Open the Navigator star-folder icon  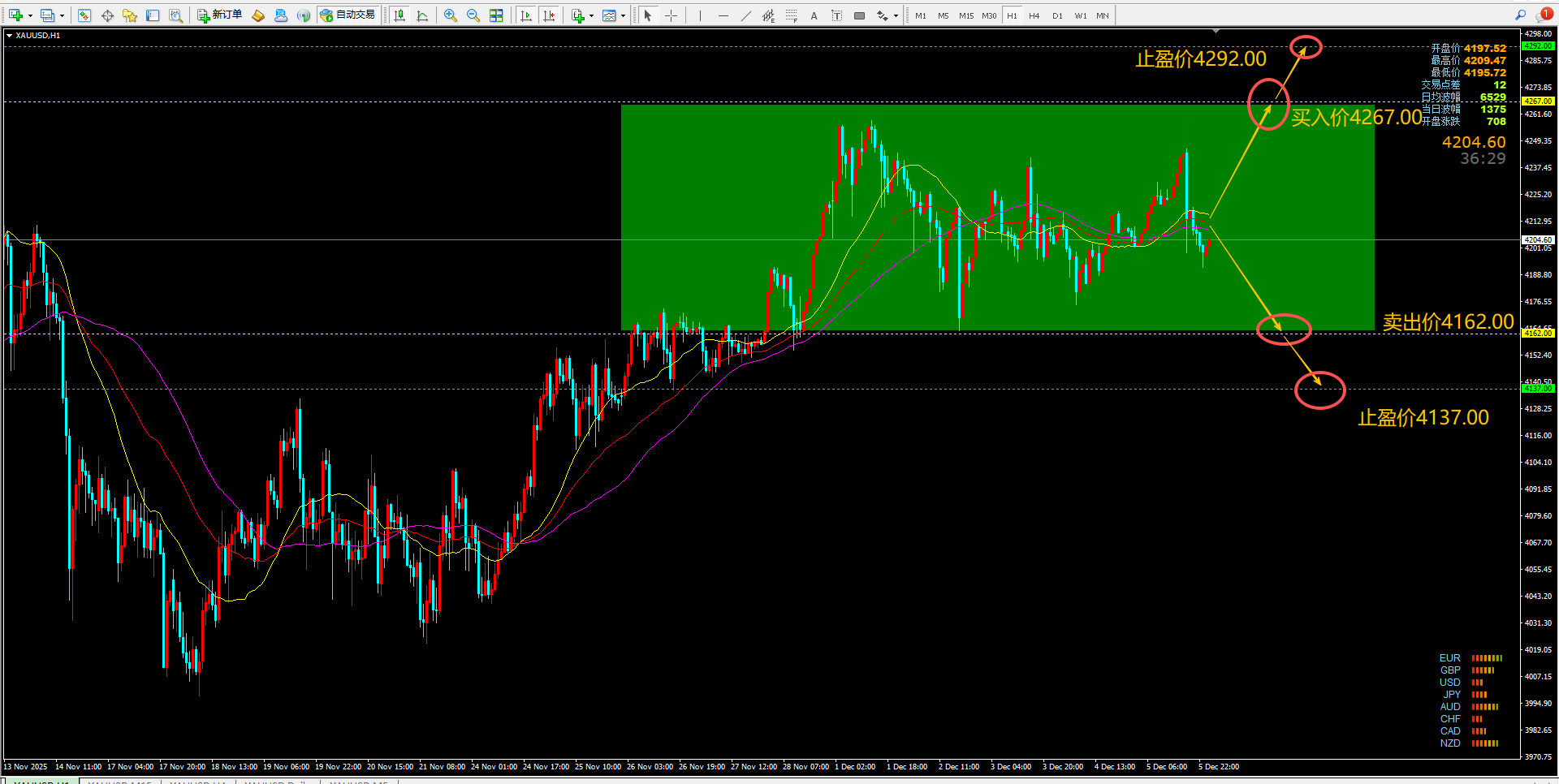pyautogui.click(x=130, y=15)
